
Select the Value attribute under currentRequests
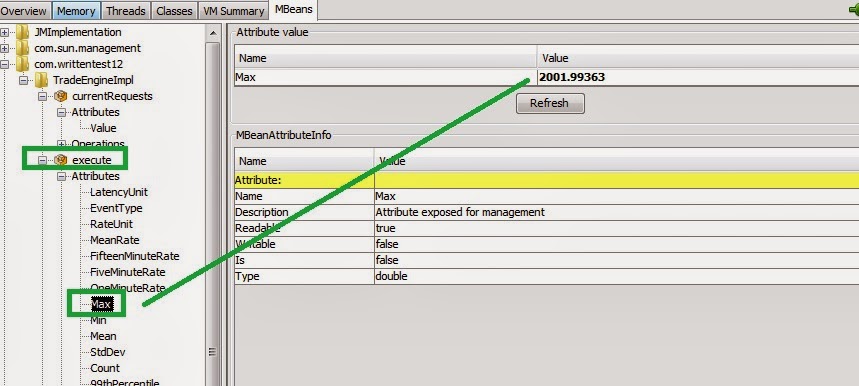[x=103, y=128]
